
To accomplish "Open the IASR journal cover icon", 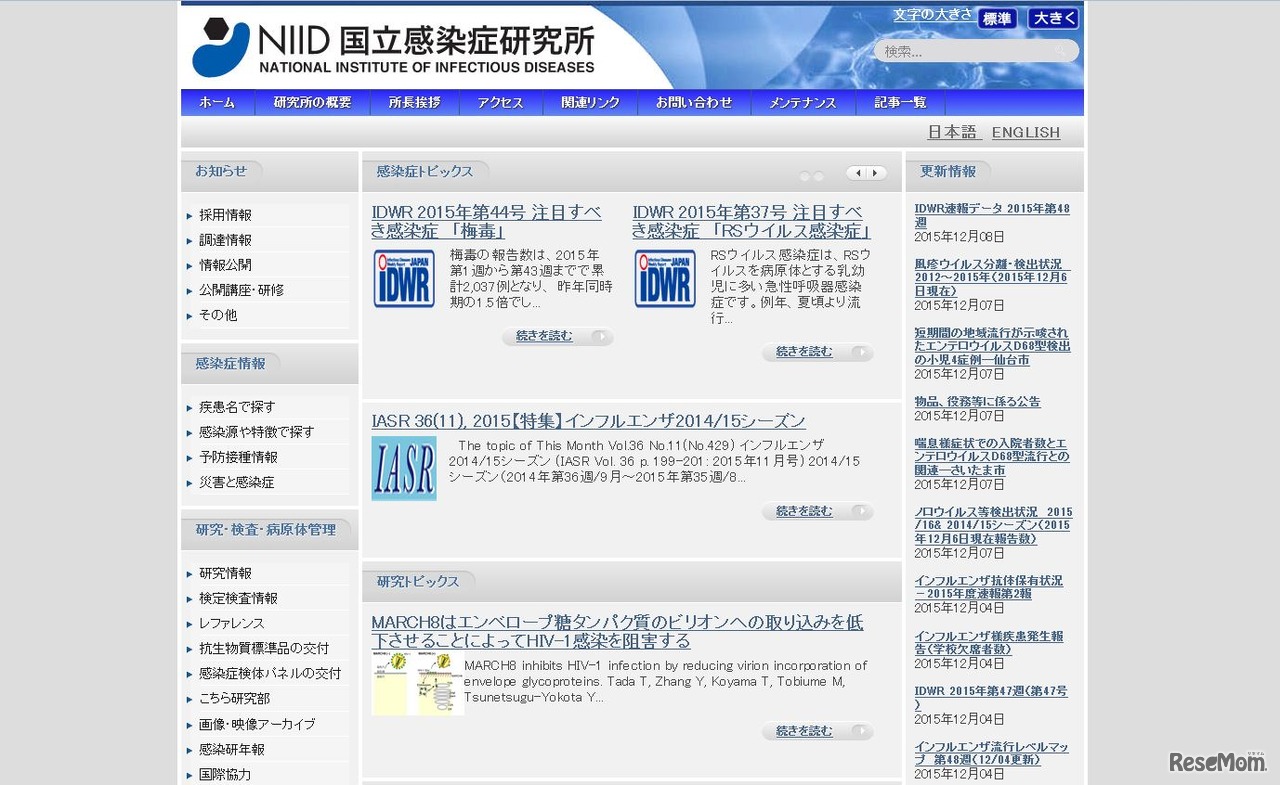I will (x=403, y=467).
